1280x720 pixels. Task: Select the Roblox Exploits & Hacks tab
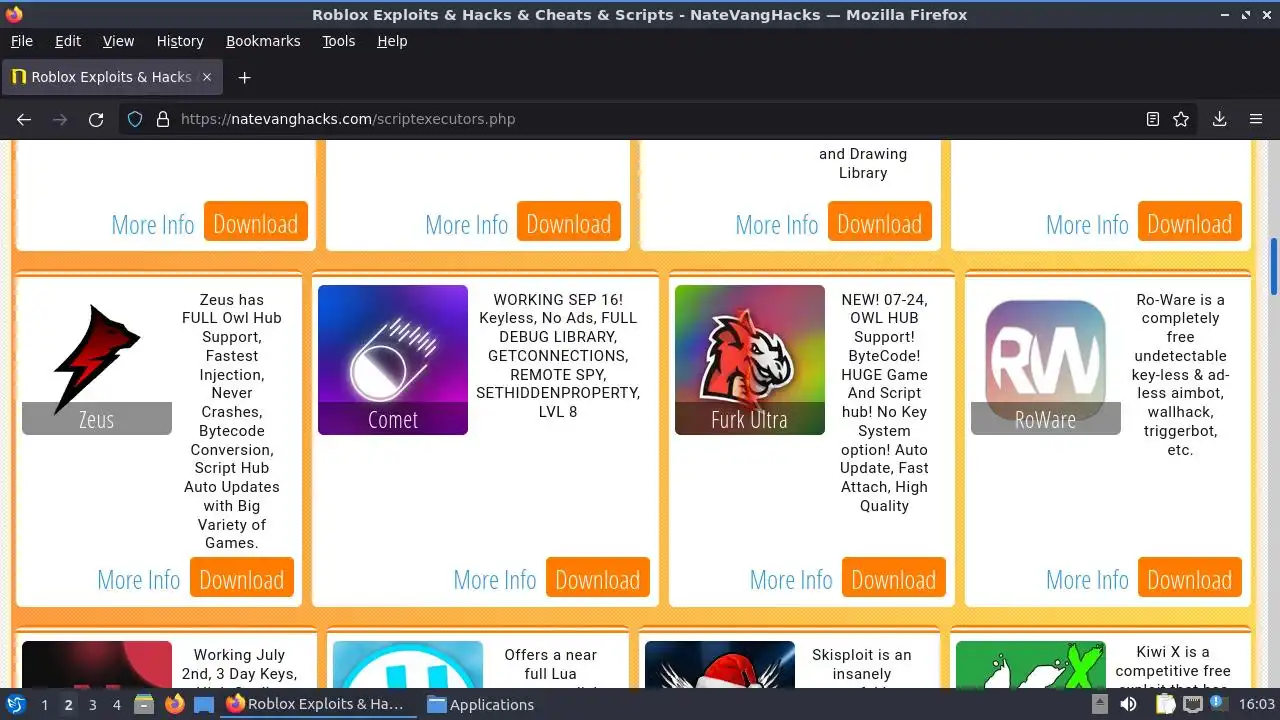click(x=111, y=77)
